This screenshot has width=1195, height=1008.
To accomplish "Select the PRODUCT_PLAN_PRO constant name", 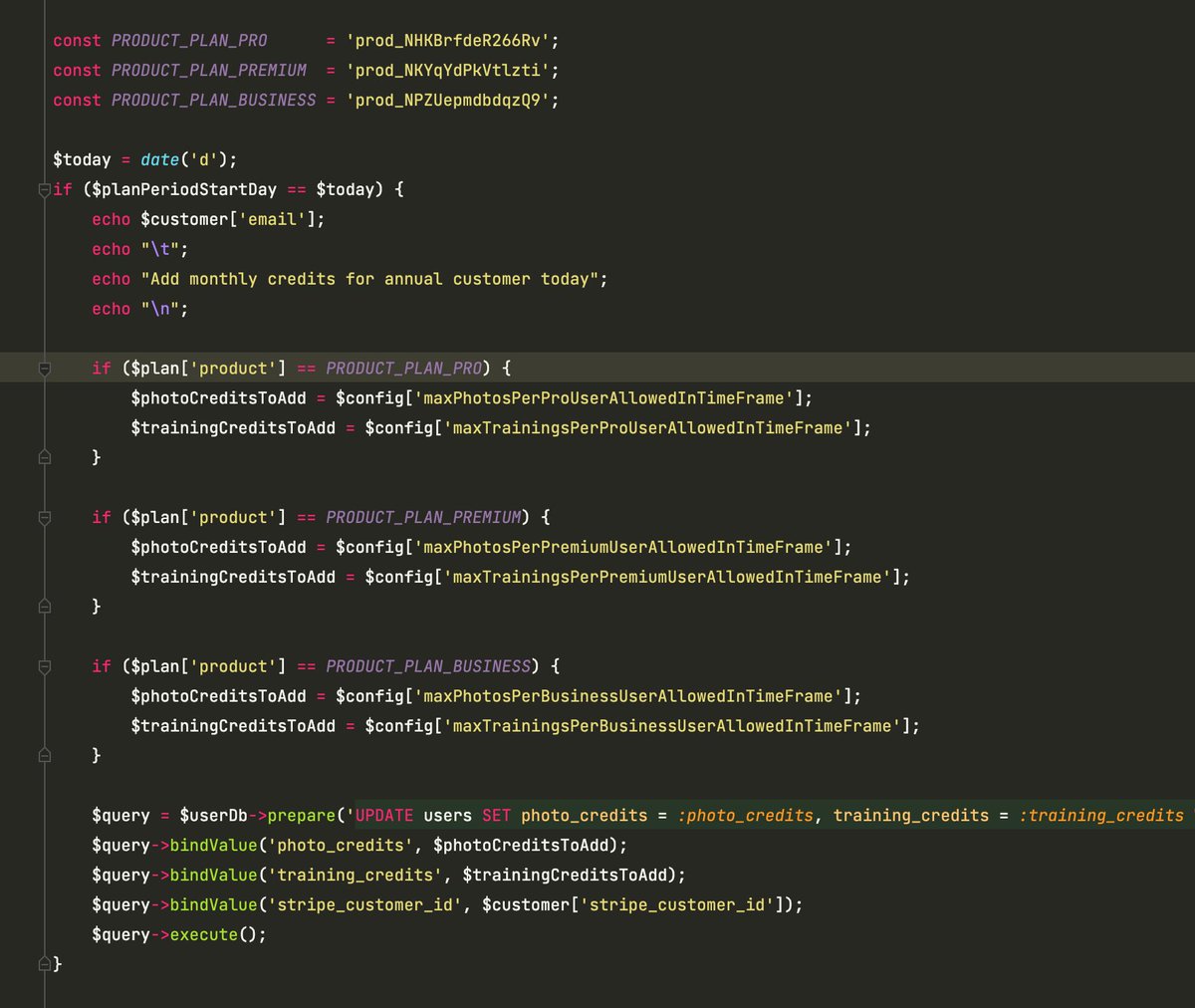I will click(188, 40).
